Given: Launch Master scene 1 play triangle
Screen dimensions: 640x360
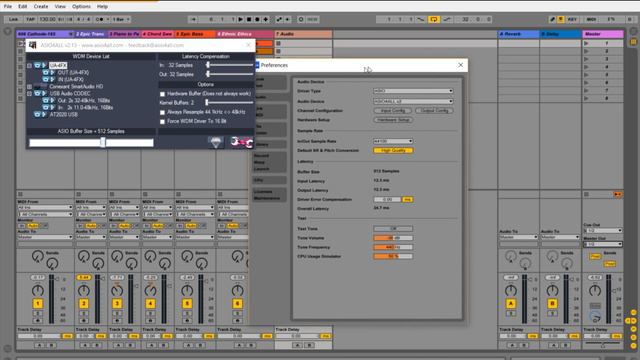Looking at the screenshot, I should pyautogui.click(x=587, y=43).
